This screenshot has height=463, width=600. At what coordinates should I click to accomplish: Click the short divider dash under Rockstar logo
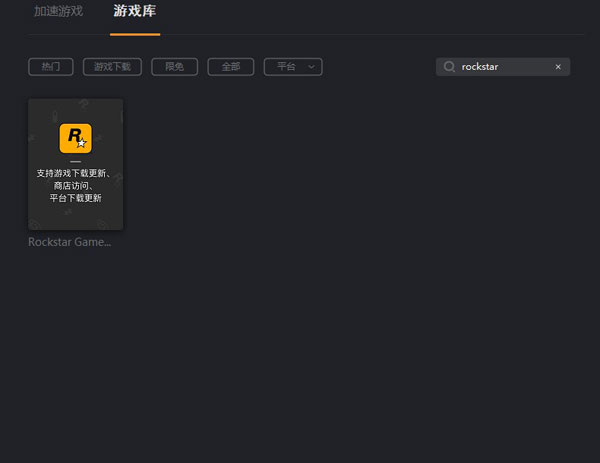pos(75,161)
